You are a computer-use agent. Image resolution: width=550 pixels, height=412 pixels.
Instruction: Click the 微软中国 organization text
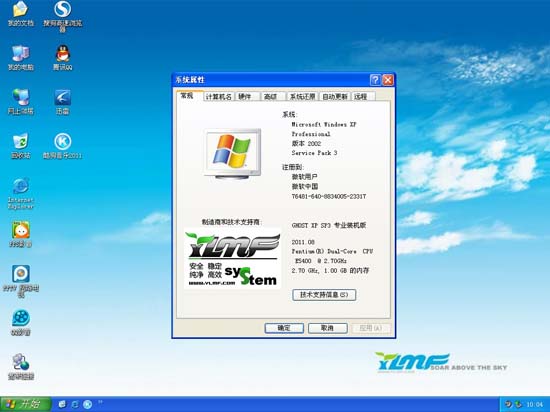pyautogui.click(x=304, y=187)
